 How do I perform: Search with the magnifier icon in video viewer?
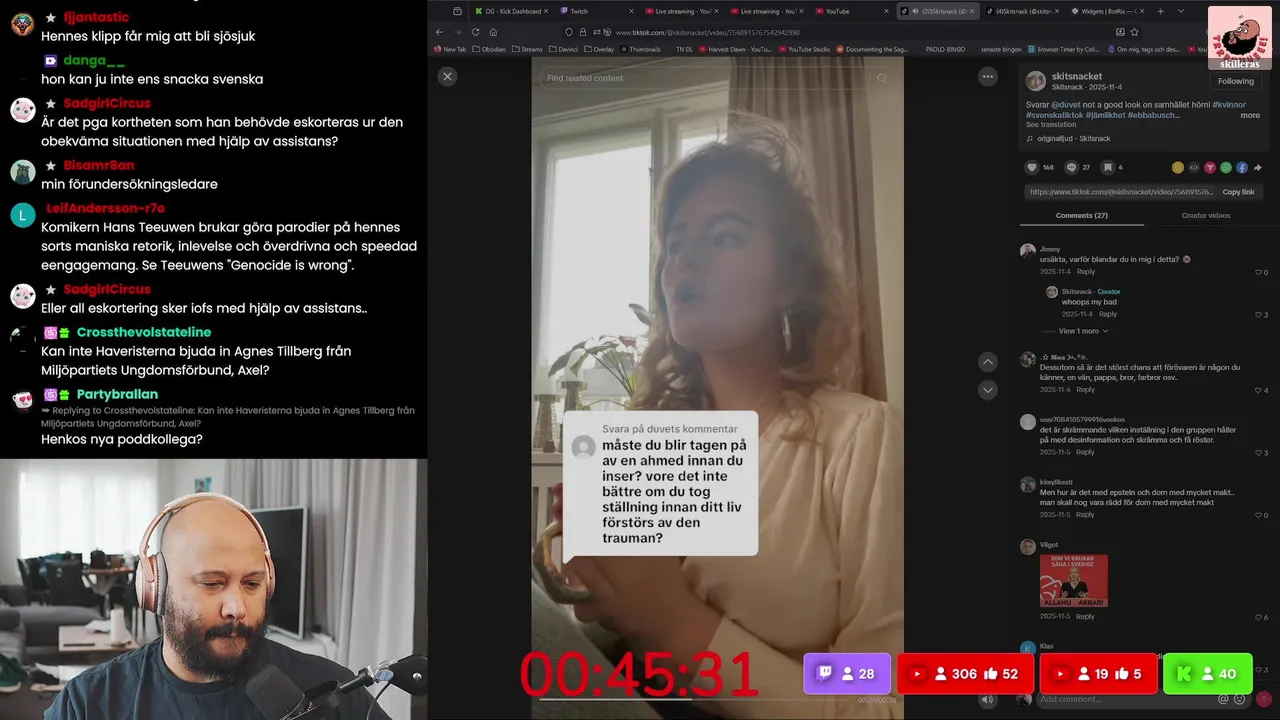tap(881, 78)
